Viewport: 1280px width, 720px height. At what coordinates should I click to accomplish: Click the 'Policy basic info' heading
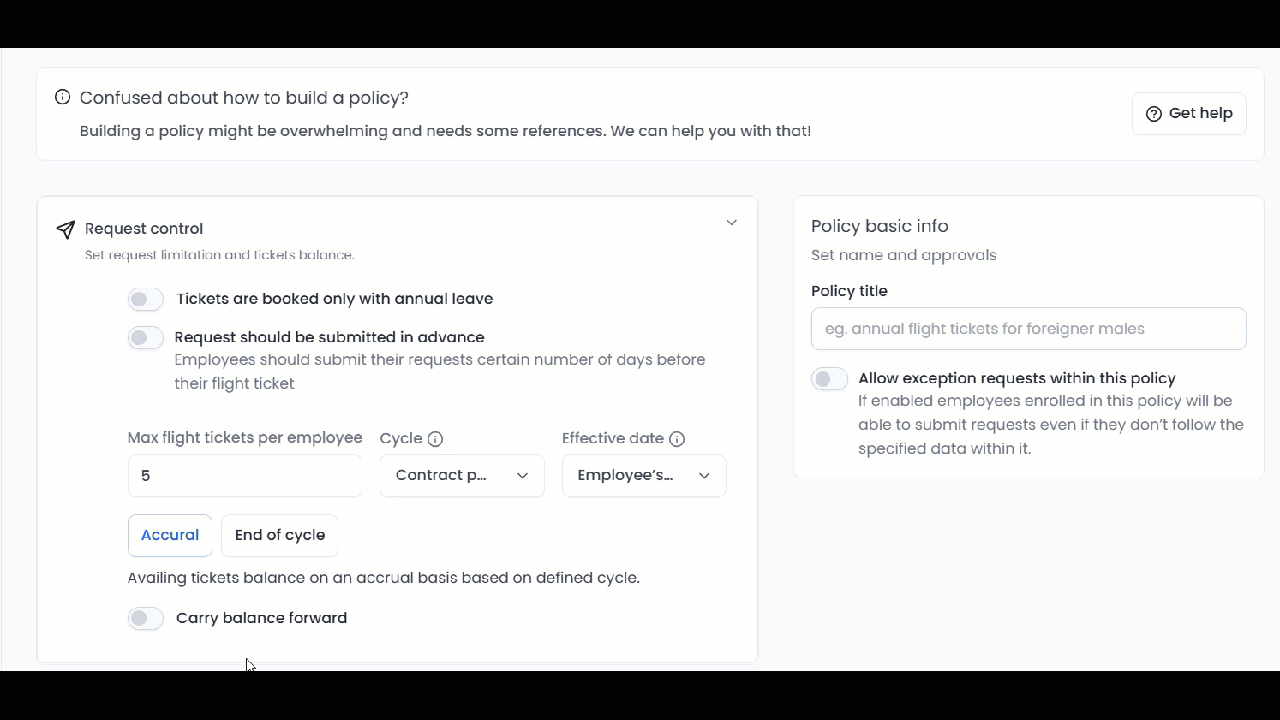(x=879, y=226)
